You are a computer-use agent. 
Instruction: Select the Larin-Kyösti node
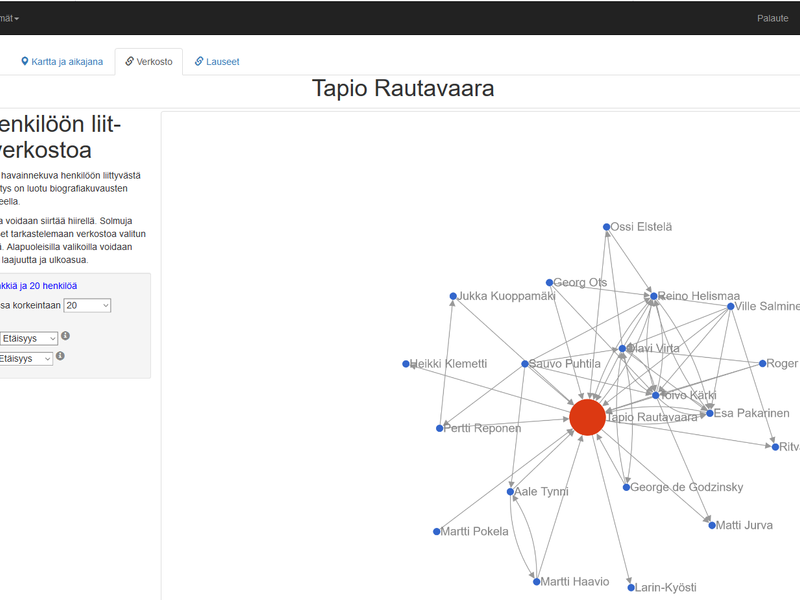pyautogui.click(x=631, y=587)
